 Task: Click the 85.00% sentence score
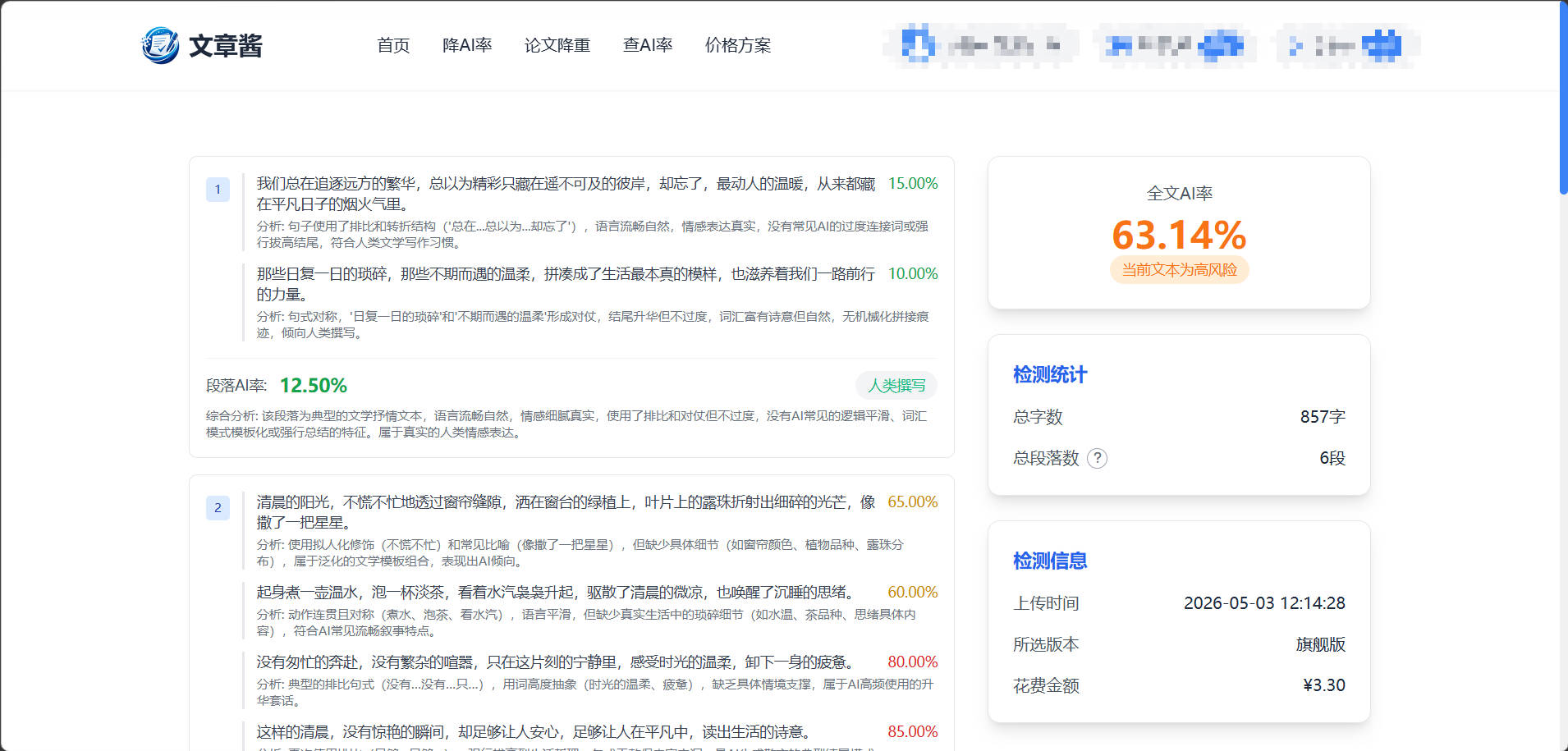click(913, 731)
